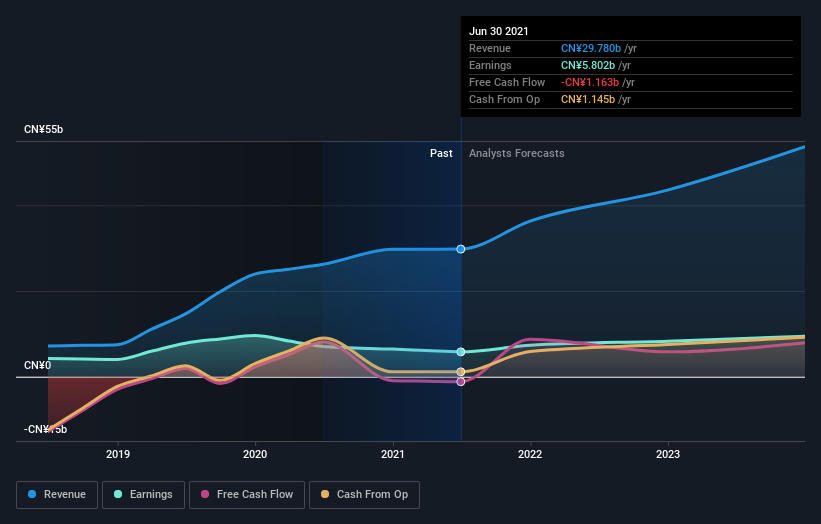
Task: Click the 2021 x-axis label
Action: 393,454
